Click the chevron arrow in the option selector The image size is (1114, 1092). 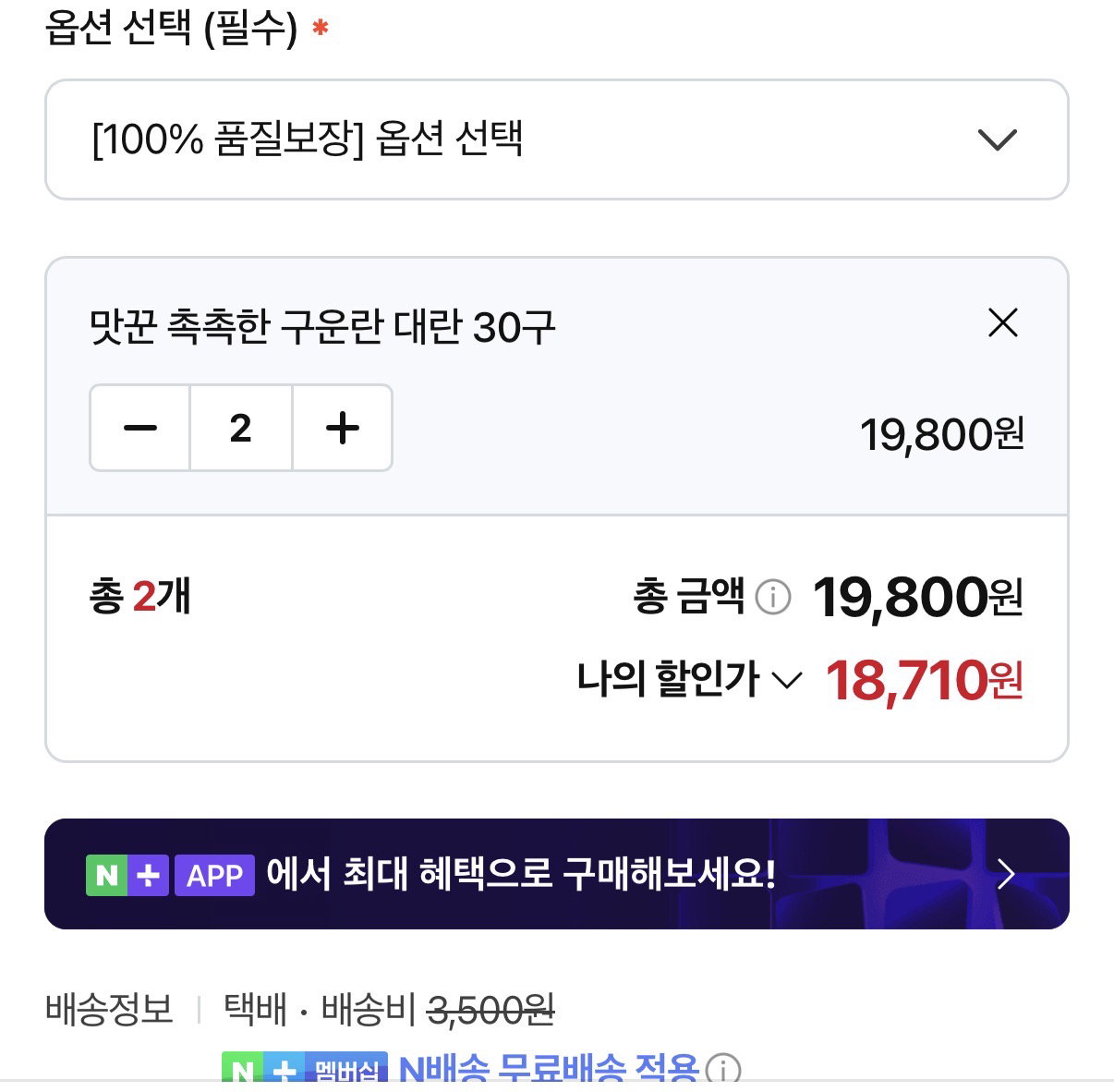point(998,140)
